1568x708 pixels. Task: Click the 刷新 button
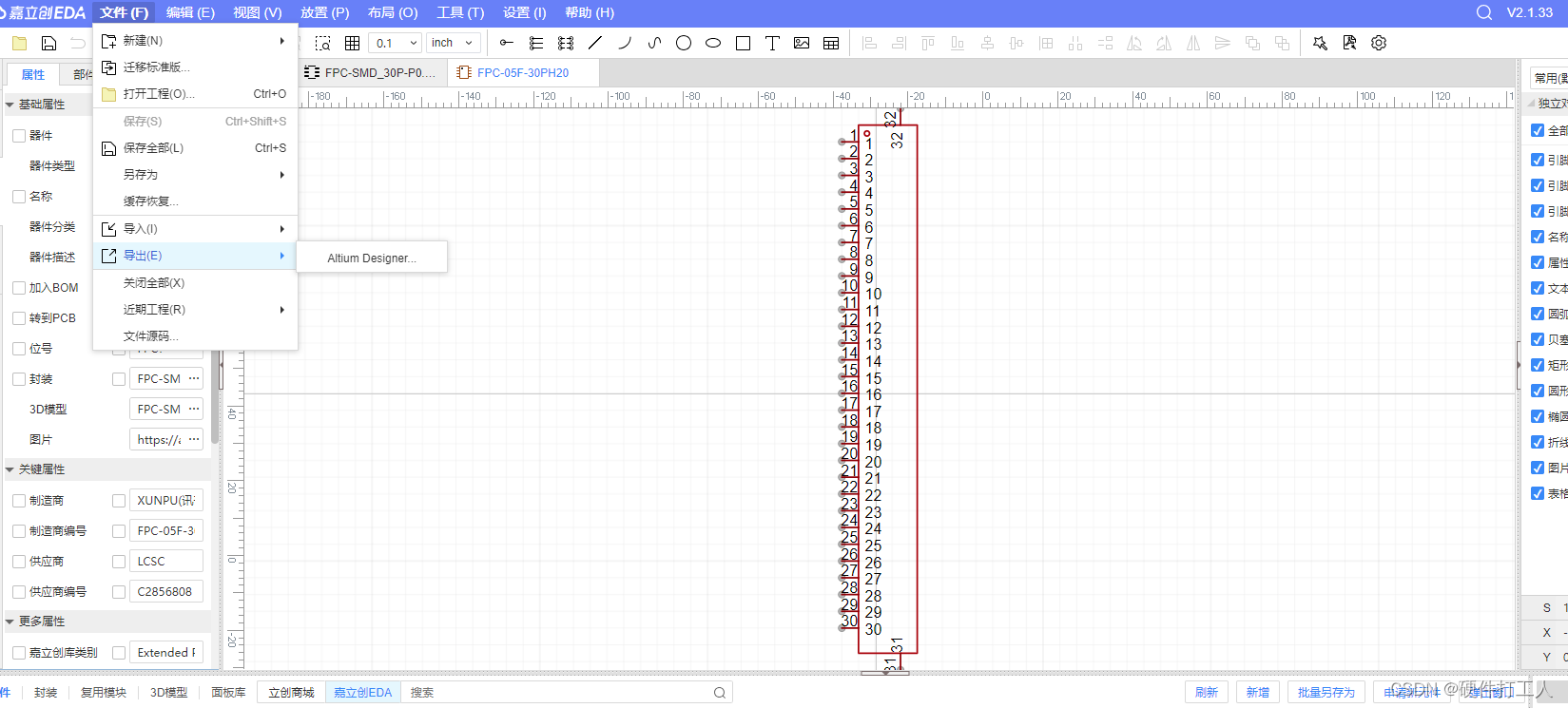point(1207,693)
